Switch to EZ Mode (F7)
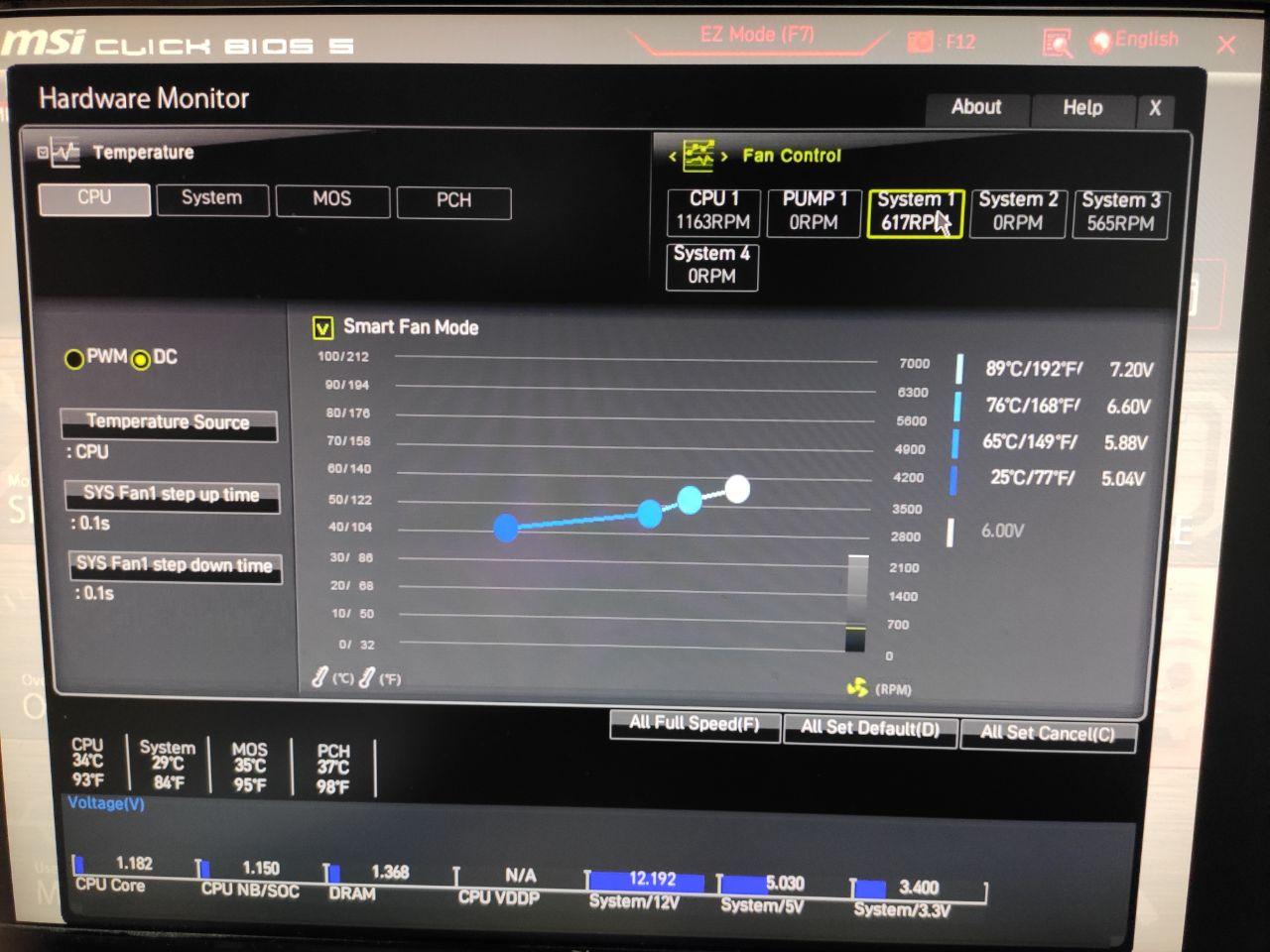The image size is (1270, 952). click(x=757, y=36)
